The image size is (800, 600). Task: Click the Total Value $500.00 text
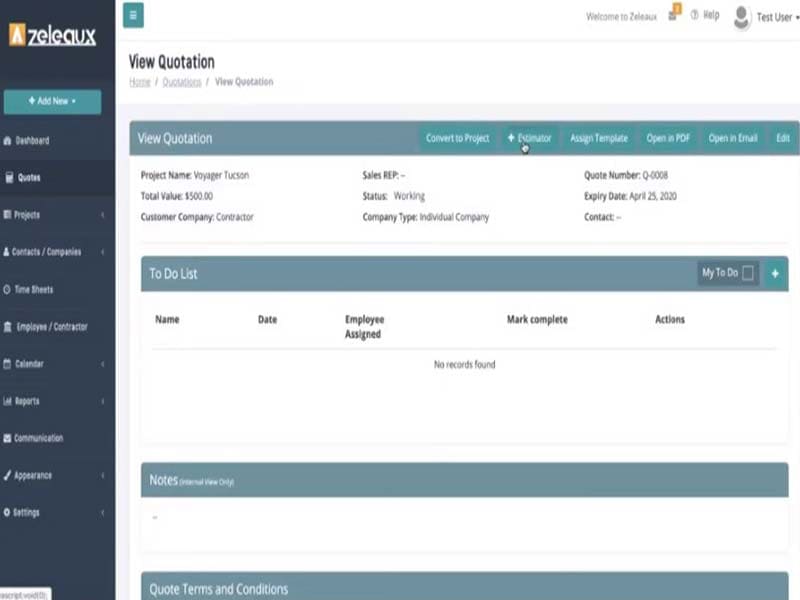(177, 196)
